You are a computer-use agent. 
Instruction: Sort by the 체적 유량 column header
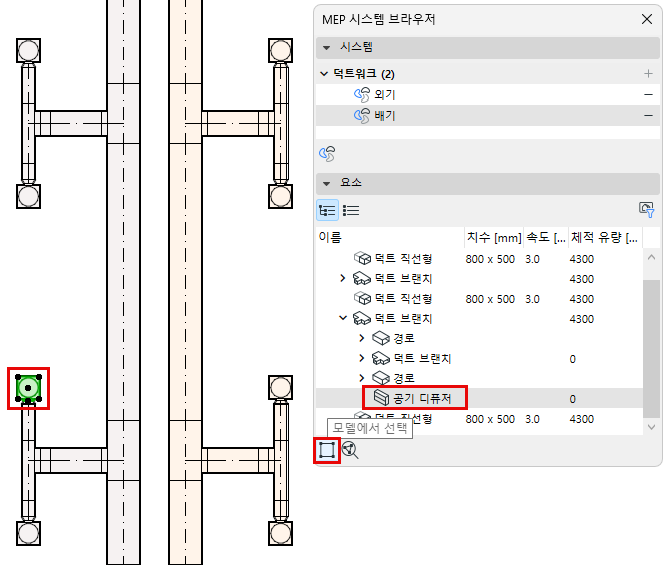605,237
